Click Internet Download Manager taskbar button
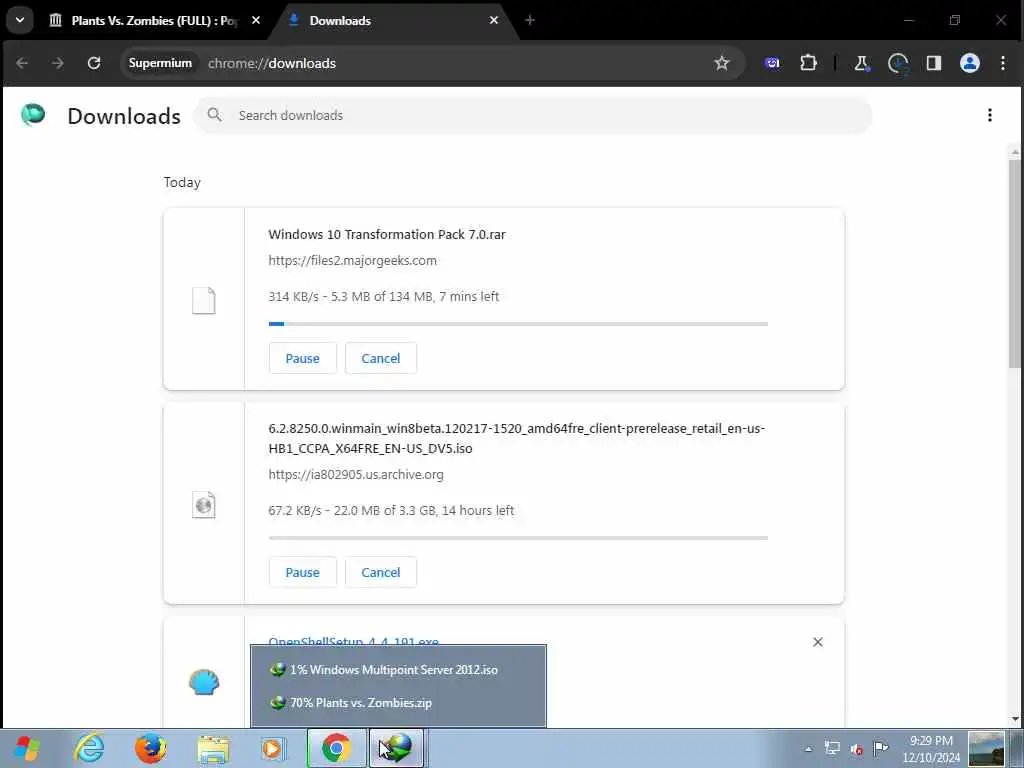Image resolution: width=1024 pixels, height=768 pixels. pyautogui.click(x=397, y=748)
